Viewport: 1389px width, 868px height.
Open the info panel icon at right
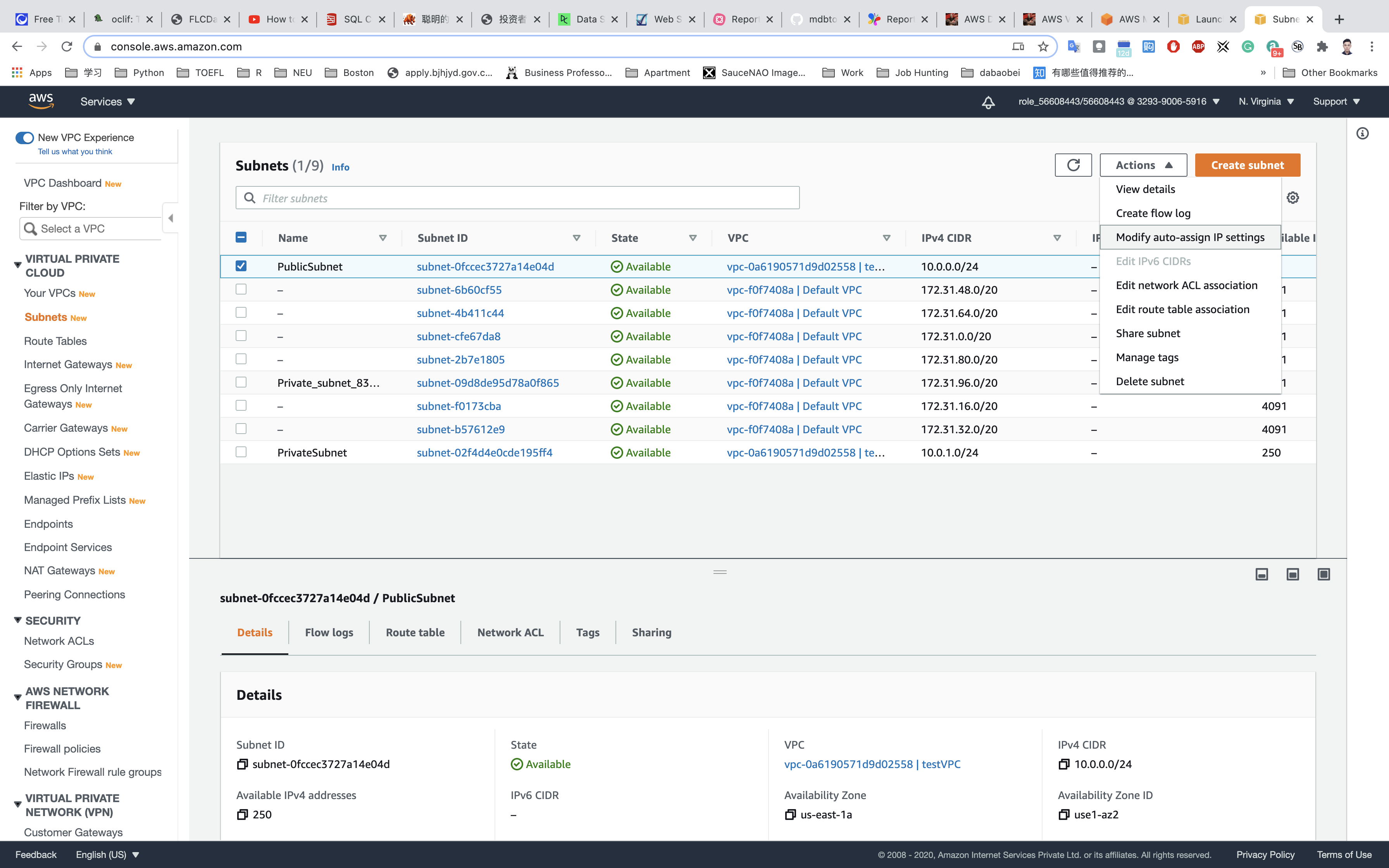point(1362,134)
